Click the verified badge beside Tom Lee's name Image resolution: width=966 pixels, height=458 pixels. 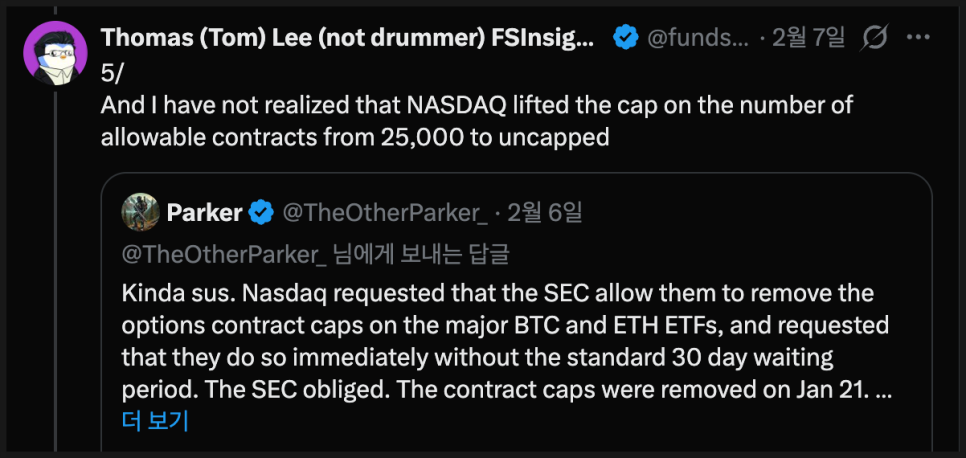626,39
